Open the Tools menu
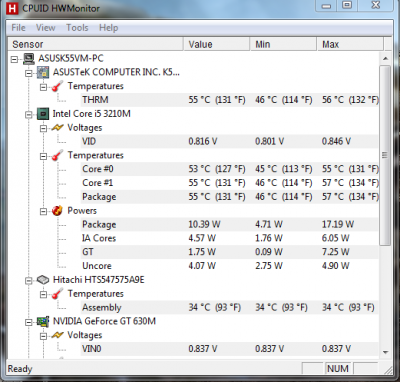This screenshot has height=382, width=400. click(77, 28)
